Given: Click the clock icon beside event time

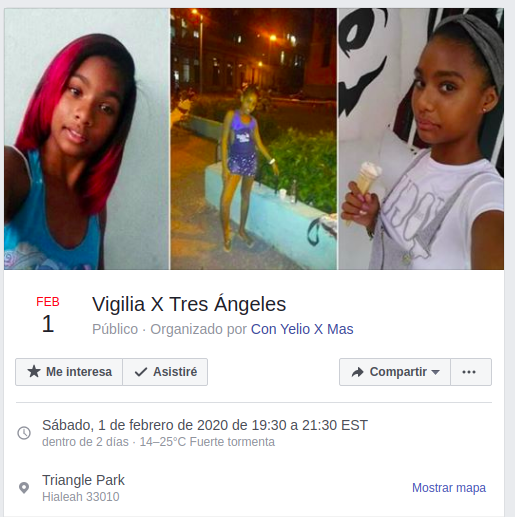Looking at the screenshot, I should [24, 433].
